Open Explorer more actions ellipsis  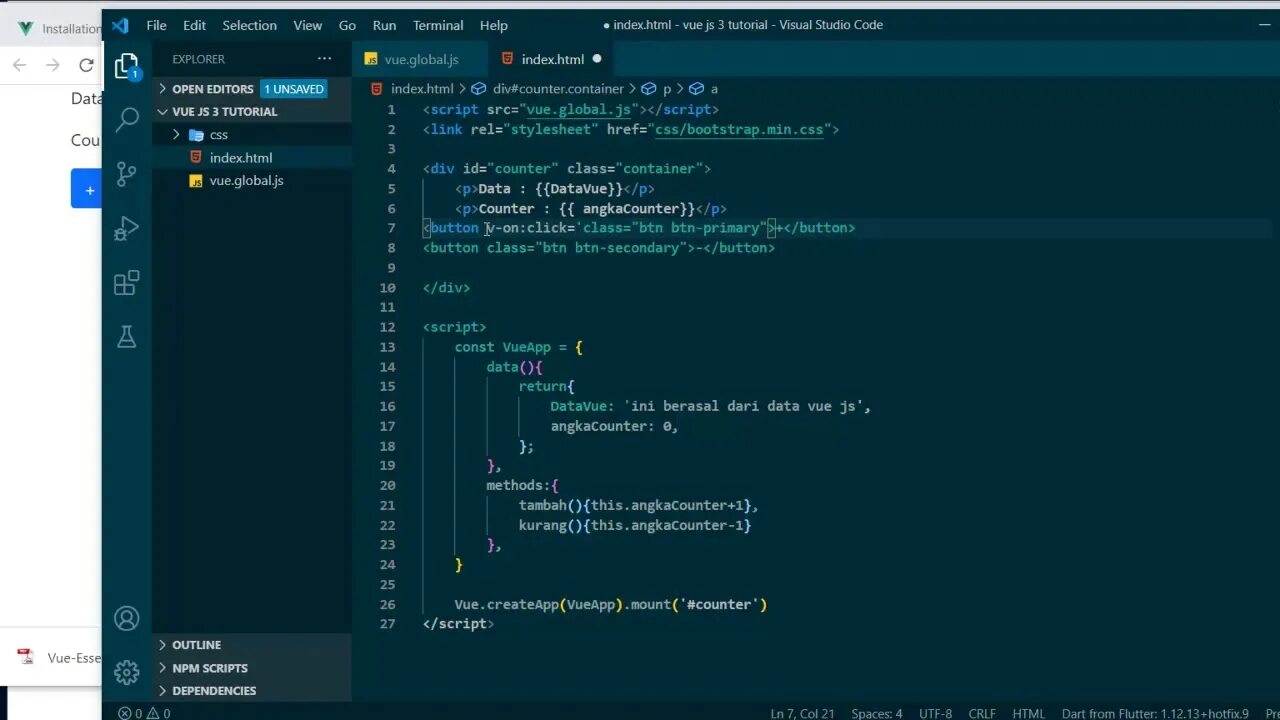324,59
